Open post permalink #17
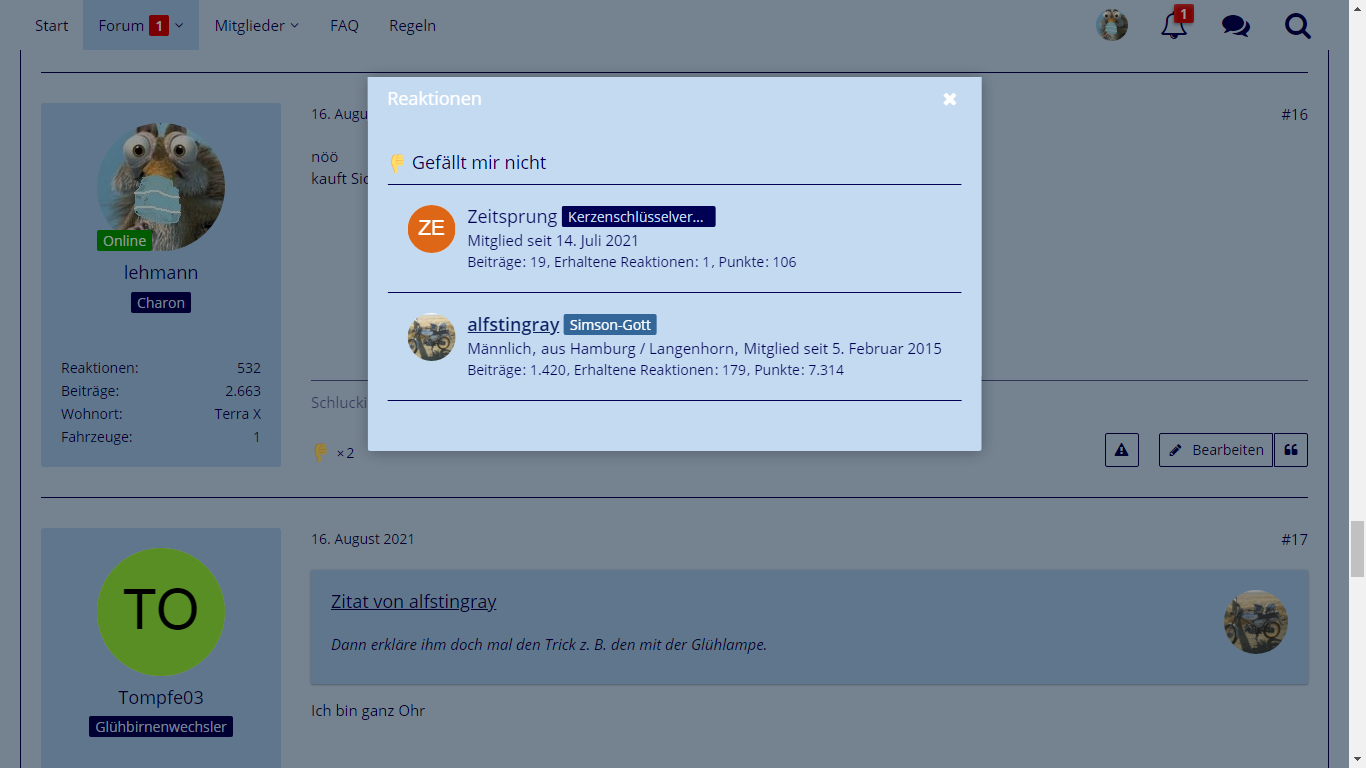Image resolution: width=1366 pixels, height=768 pixels. 1294,539
